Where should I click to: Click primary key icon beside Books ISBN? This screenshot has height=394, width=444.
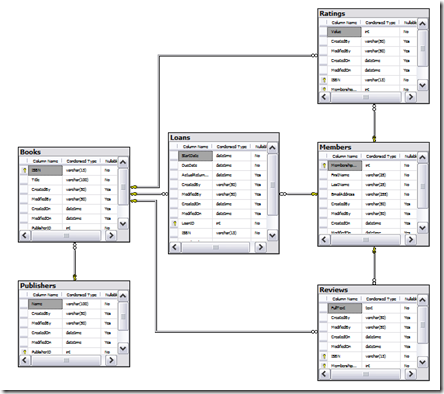(x=24, y=170)
